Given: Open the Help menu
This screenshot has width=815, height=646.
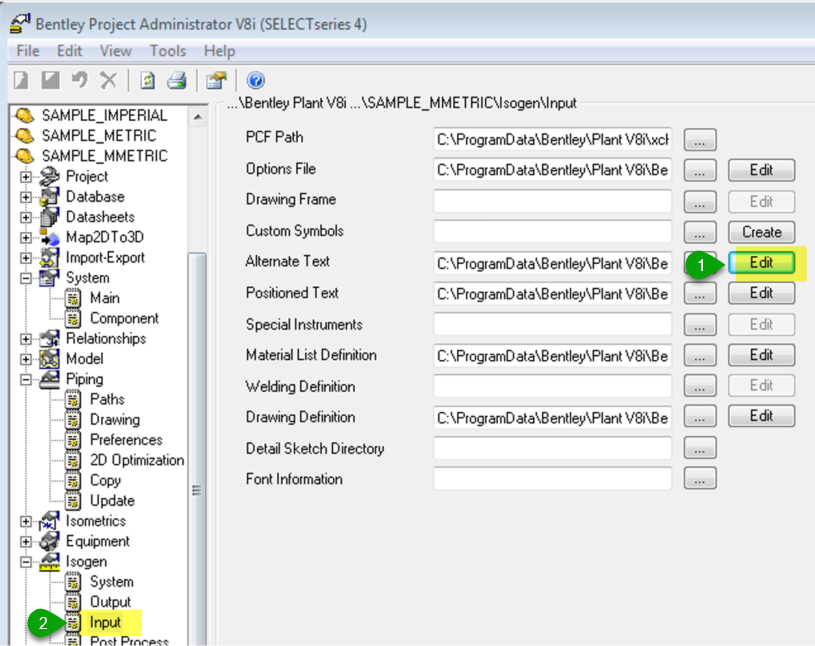Looking at the screenshot, I should [x=219, y=51].
